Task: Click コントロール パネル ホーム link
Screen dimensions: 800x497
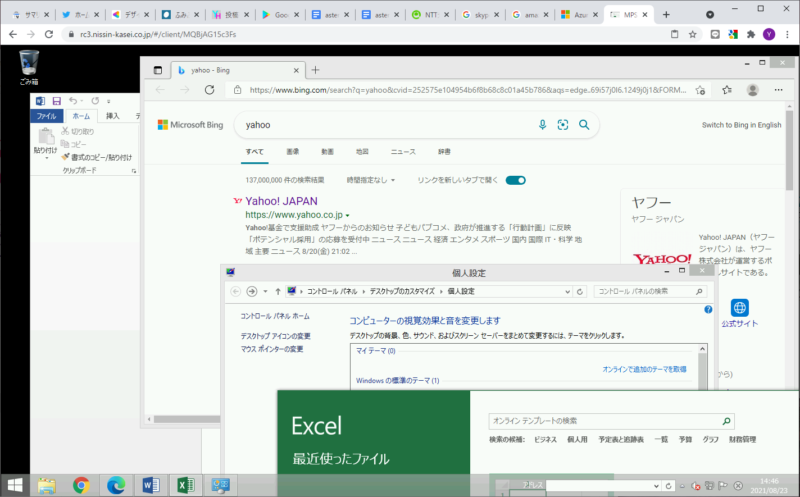Action: 275,316
